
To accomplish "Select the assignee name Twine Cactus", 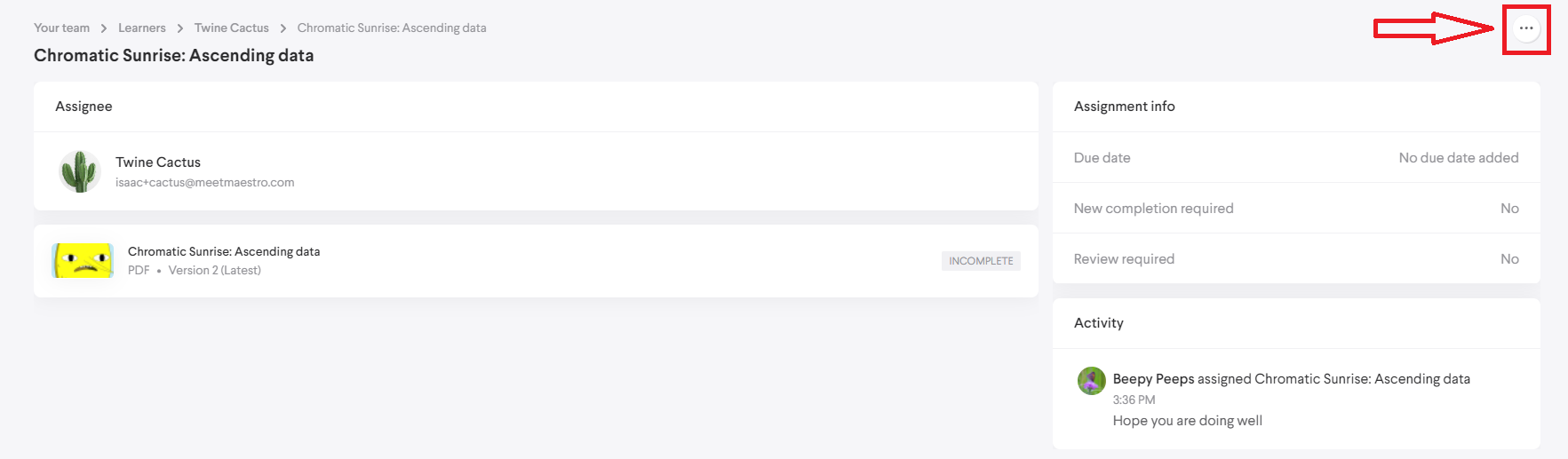I will [x=158, y=162].
